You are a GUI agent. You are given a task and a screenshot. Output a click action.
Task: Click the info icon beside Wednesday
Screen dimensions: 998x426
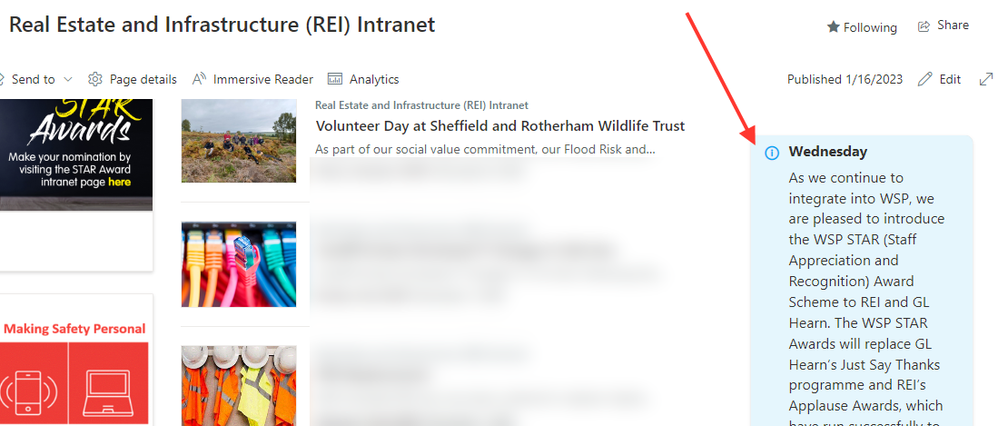771,152
